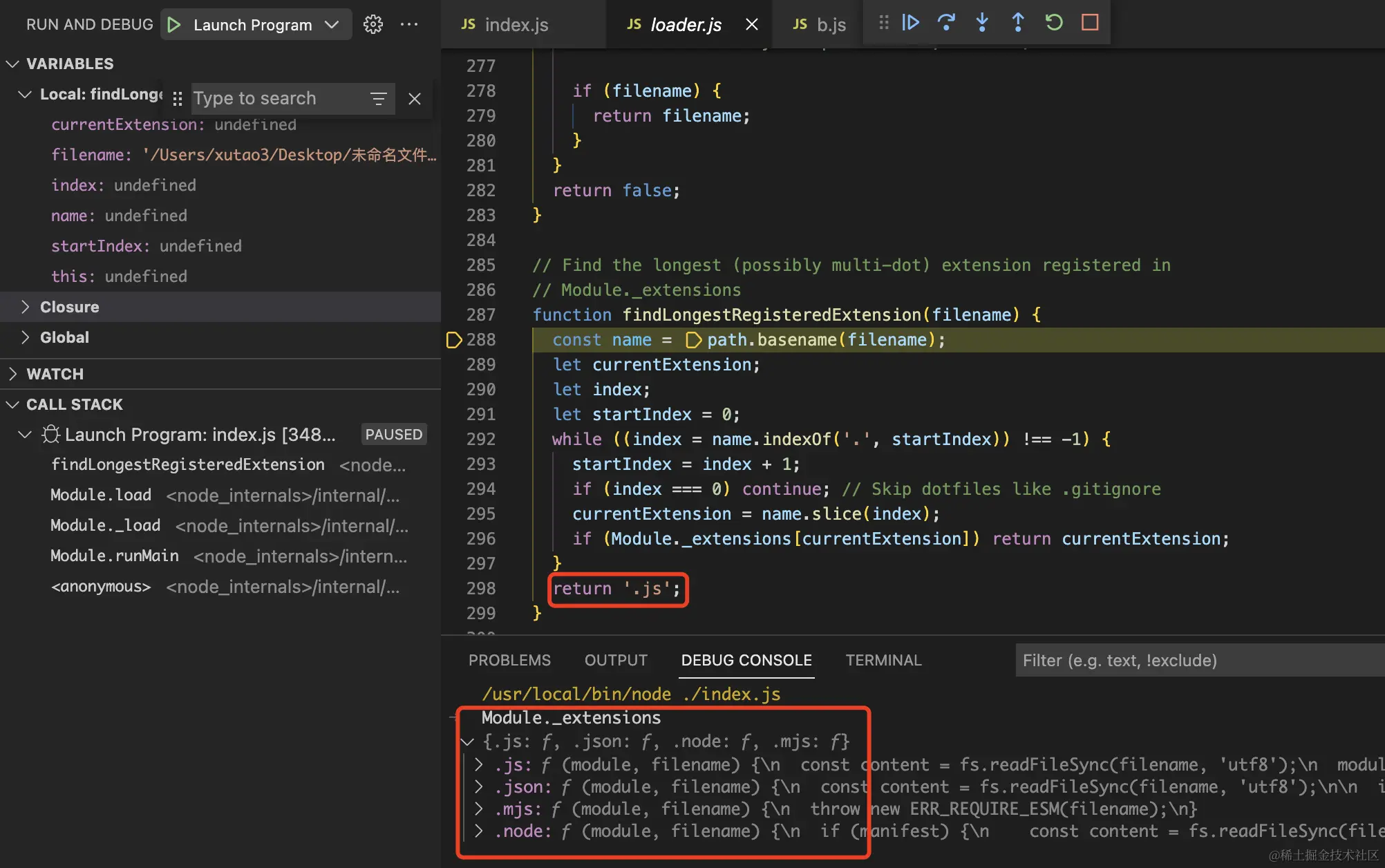The width and height of the screenshot is (1385, 868).
Task: Select the currentExtension variable row
Action: click(221, 126)
